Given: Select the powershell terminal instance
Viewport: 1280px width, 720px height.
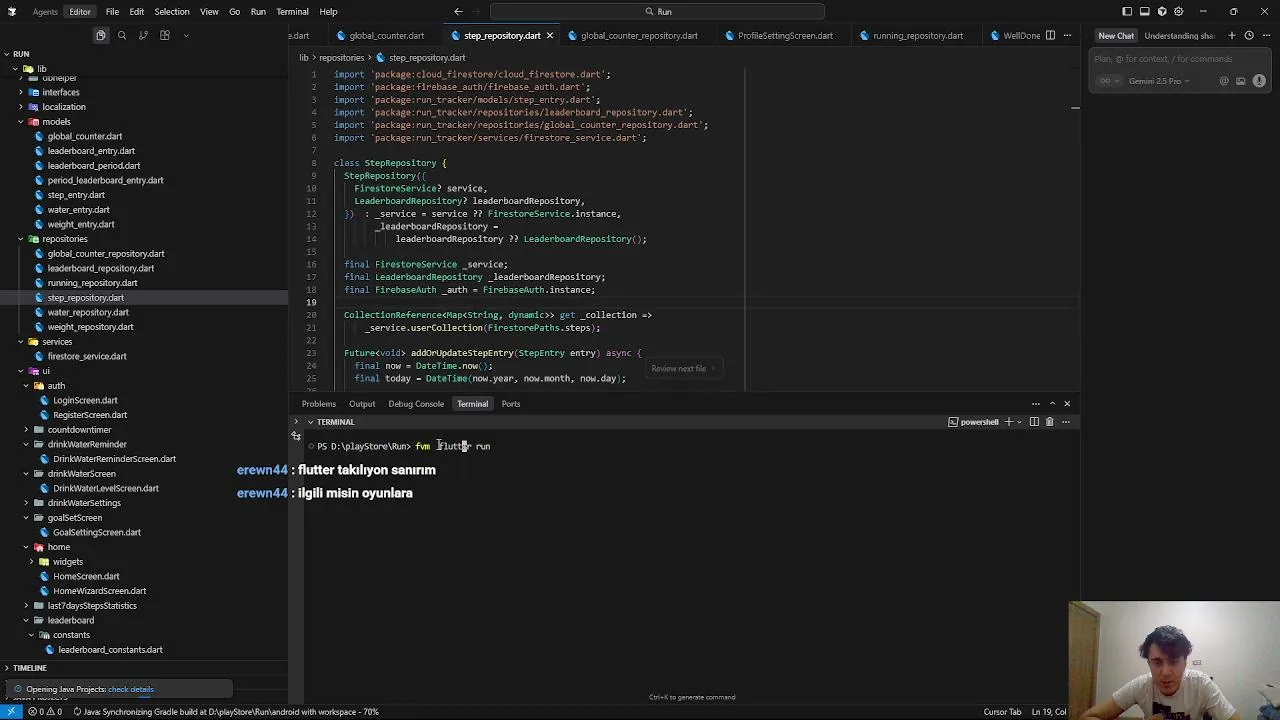Looking at the screenshot, I should pos(974,422).
